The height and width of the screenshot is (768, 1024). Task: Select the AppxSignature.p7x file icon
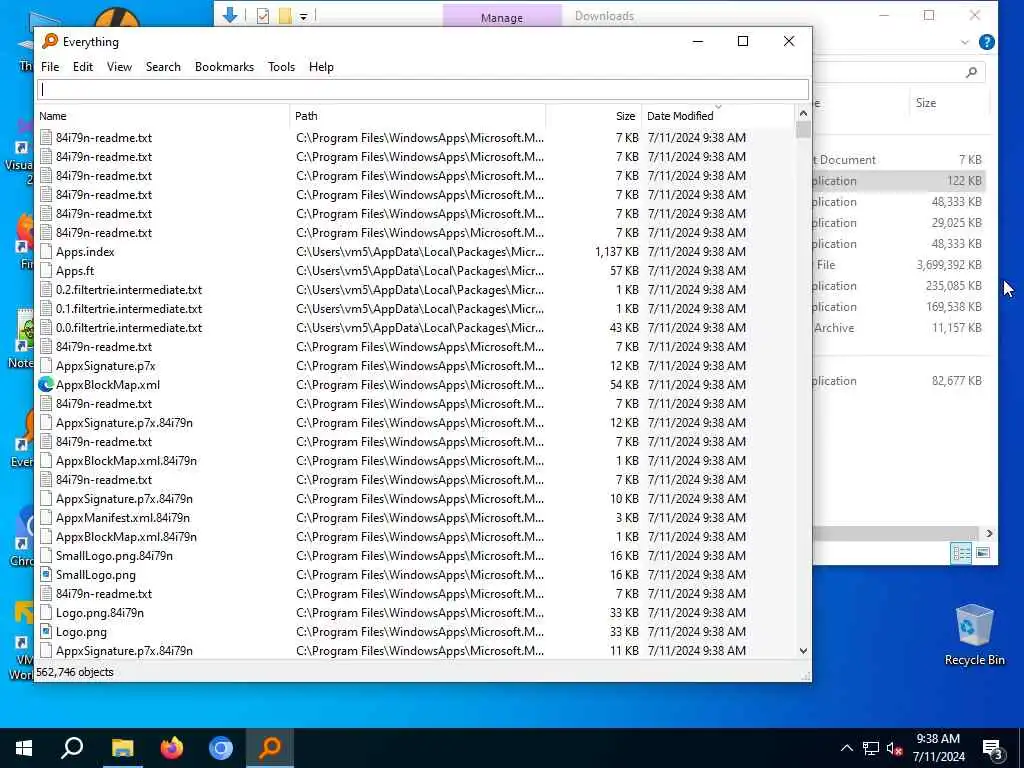(46, 366)
